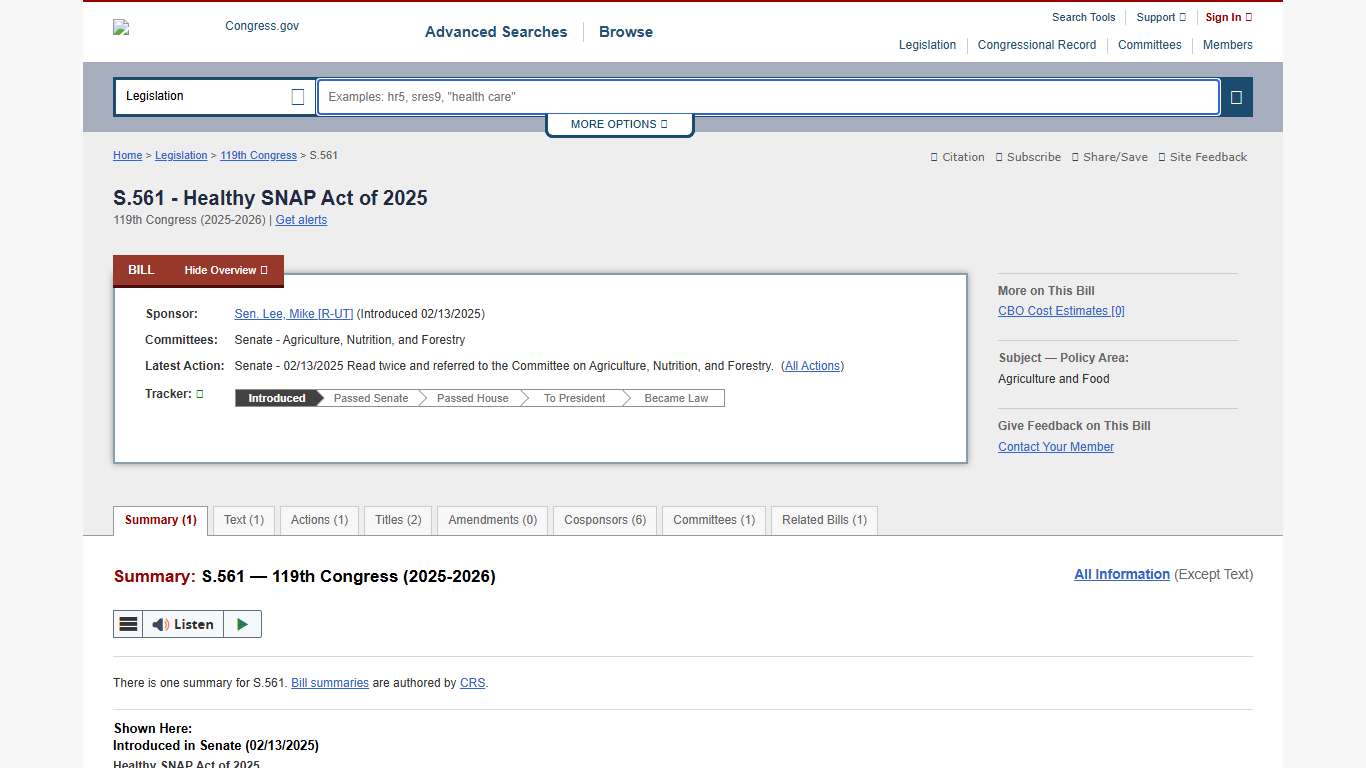The image size is (1366, 768).
Task: Open Sen. Lee, Mike's member page
Action: point(293,313)
